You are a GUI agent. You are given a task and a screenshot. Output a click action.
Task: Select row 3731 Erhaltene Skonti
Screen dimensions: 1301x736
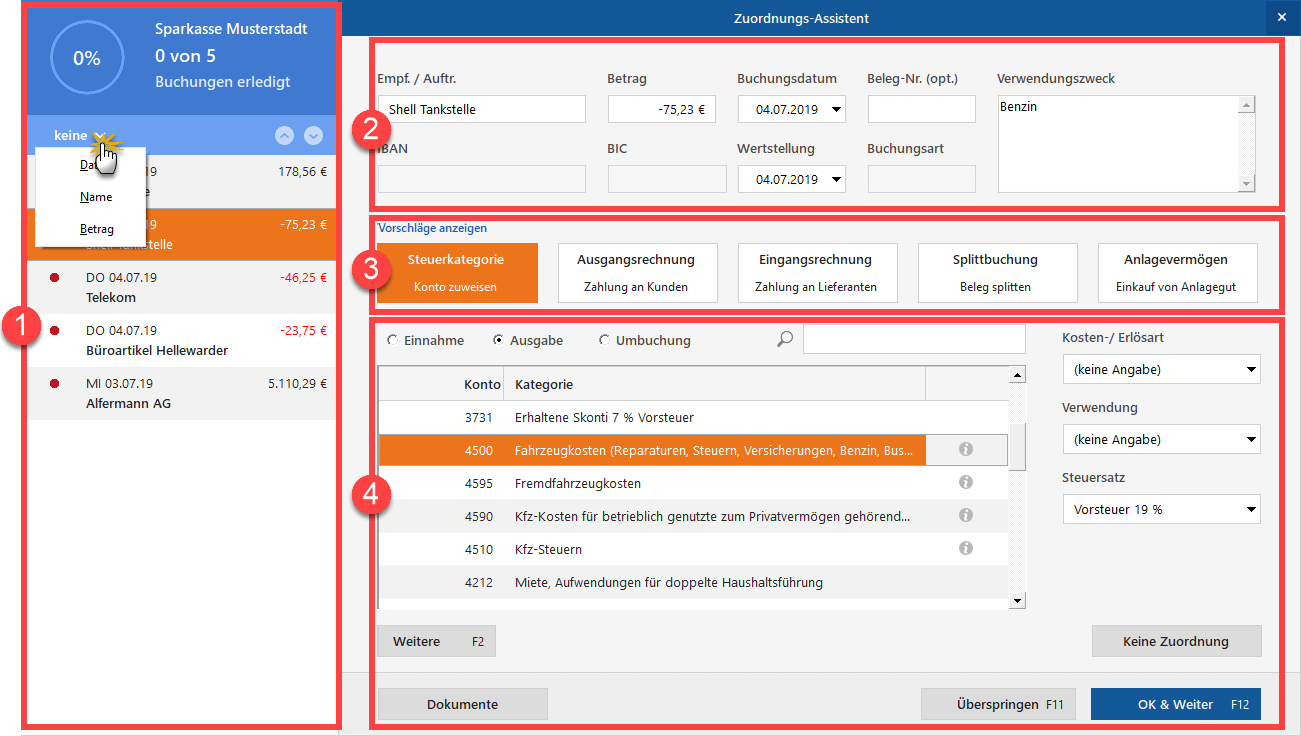coord(693,417)
